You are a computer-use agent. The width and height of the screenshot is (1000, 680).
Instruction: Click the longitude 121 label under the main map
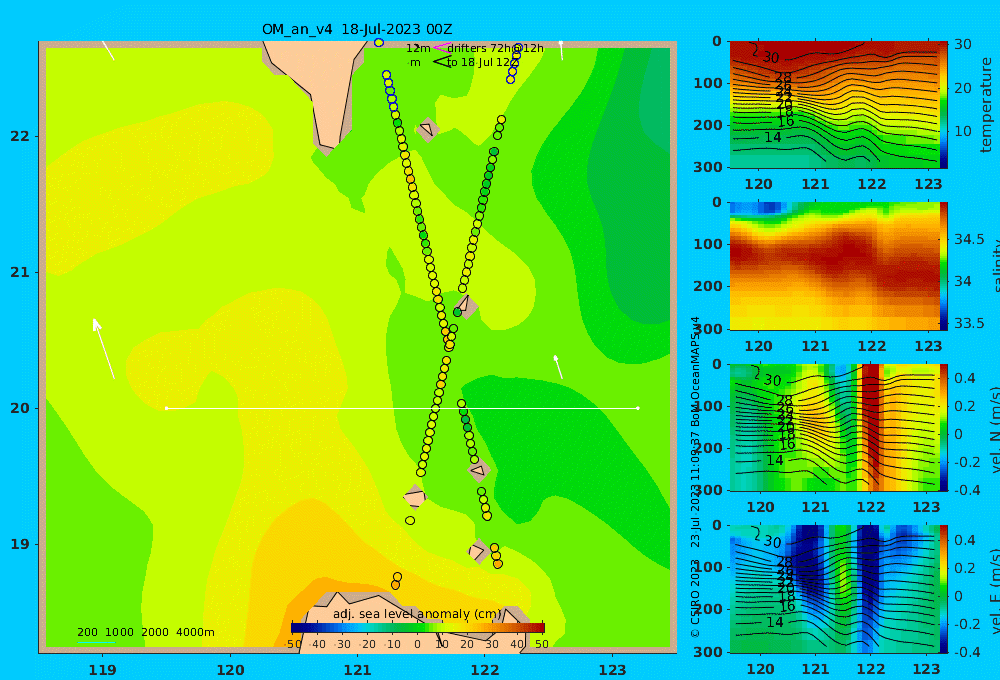coord(357,670)
